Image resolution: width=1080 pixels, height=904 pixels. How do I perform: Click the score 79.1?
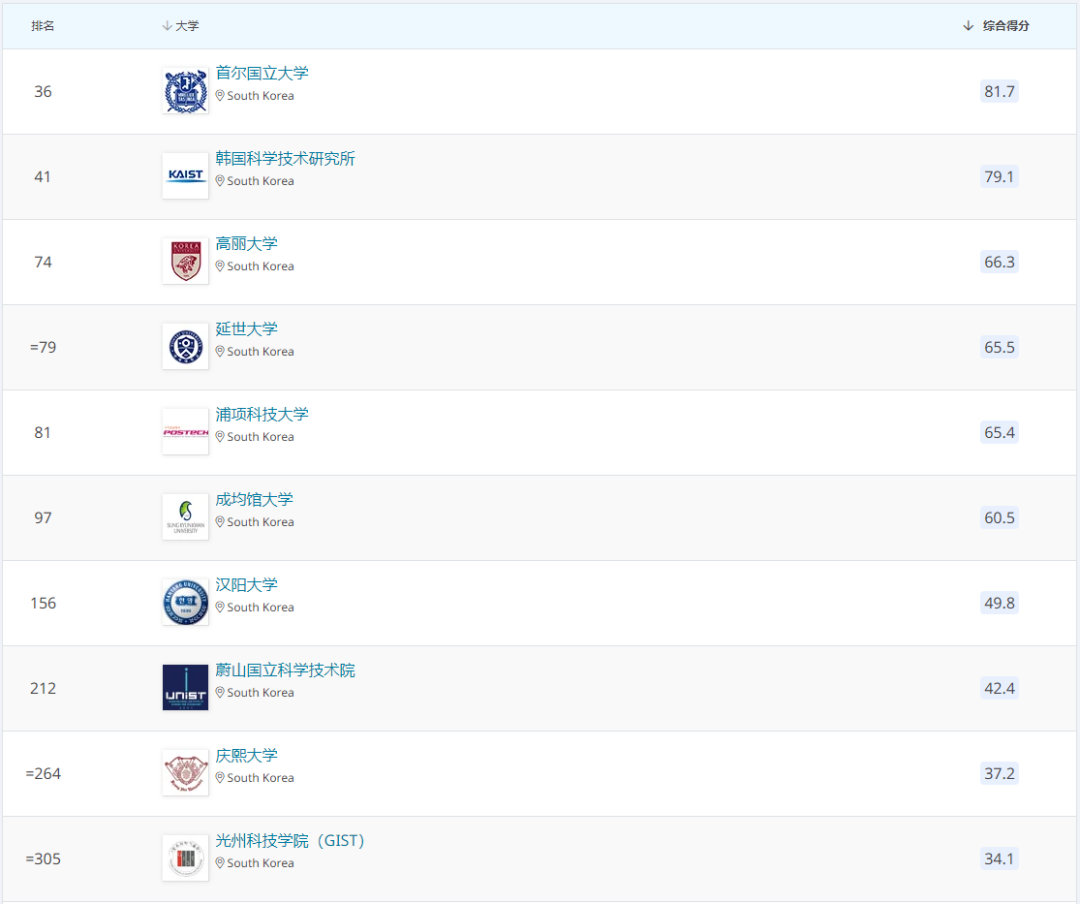coord(999,176)
